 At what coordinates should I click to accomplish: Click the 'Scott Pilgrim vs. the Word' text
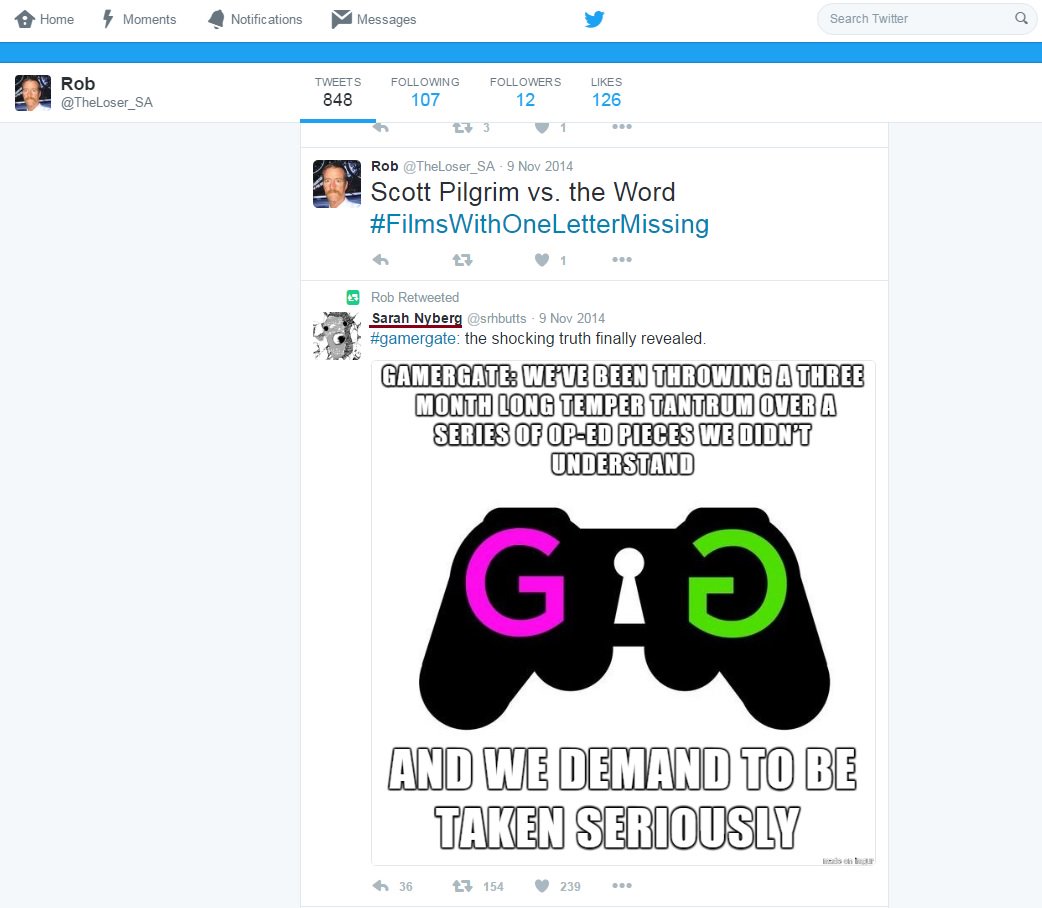[523, 192]
